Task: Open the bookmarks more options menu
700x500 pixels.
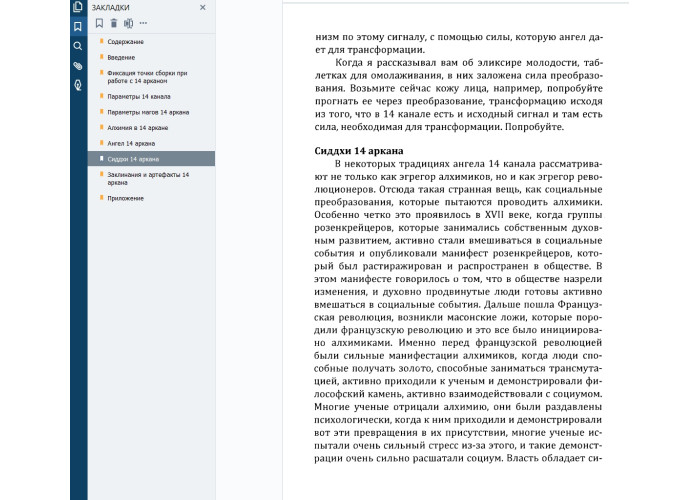Action: point(143,23)
